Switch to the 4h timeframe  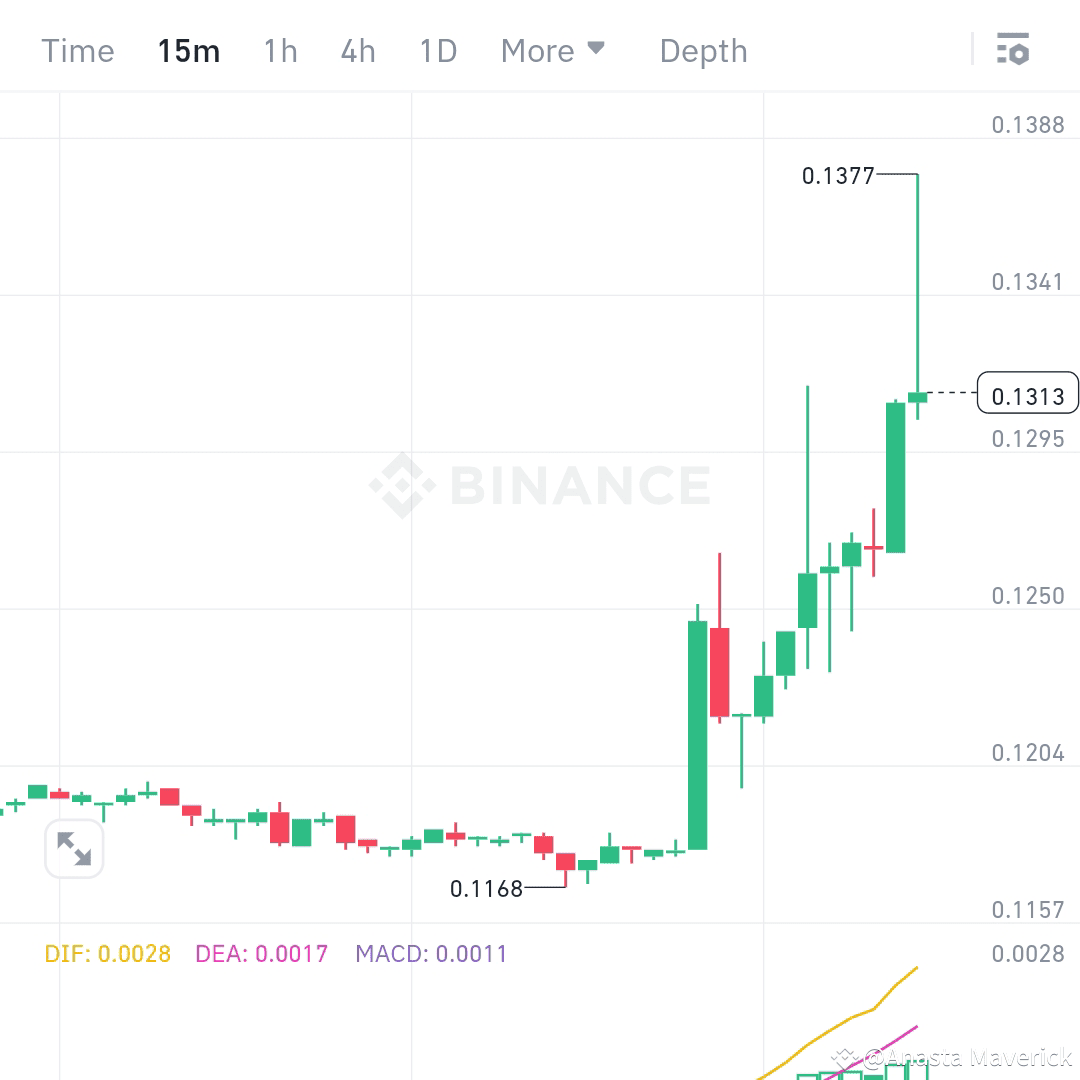pos(357,50)
